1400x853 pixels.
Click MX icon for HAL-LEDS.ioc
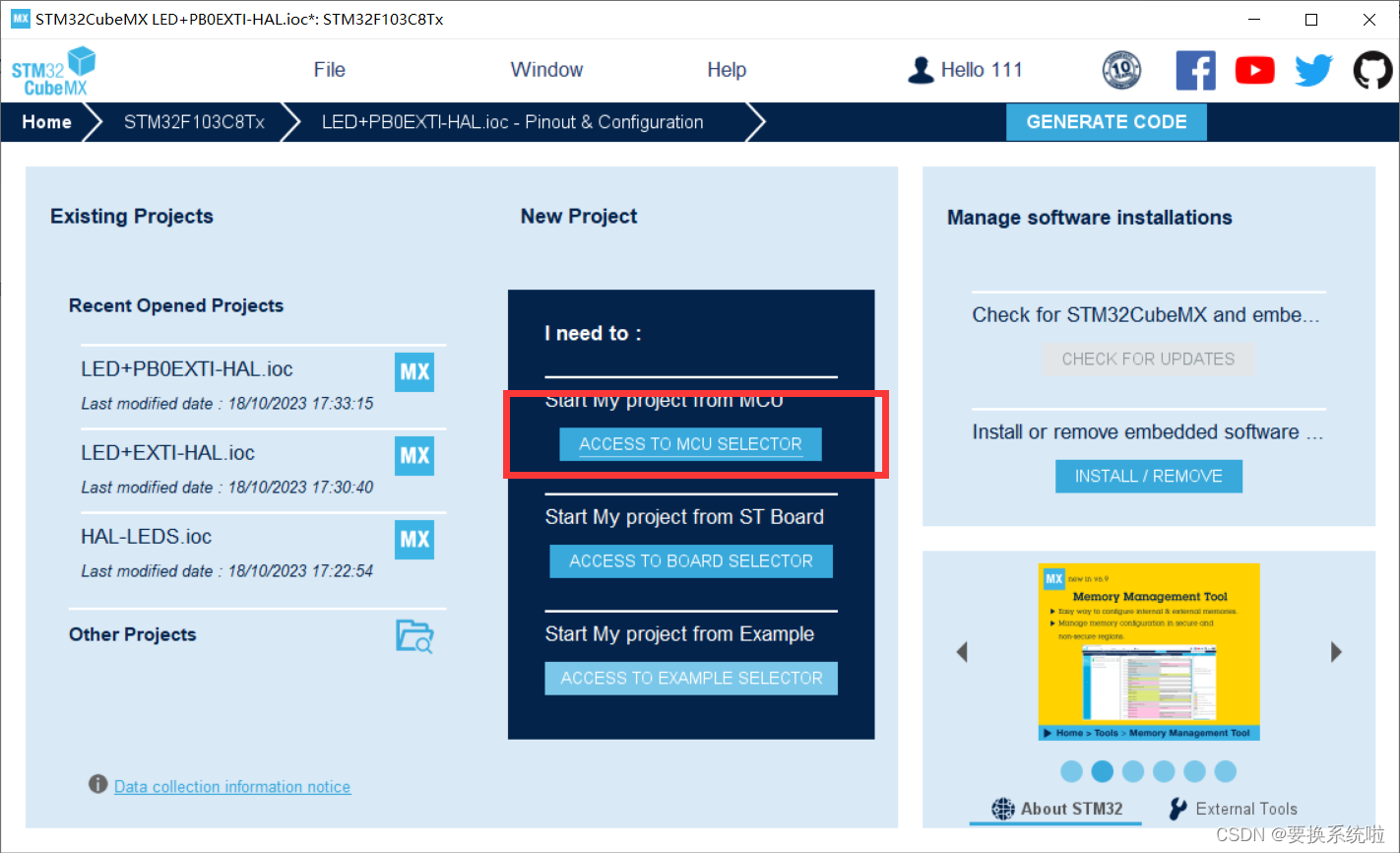tap(414, 540)
